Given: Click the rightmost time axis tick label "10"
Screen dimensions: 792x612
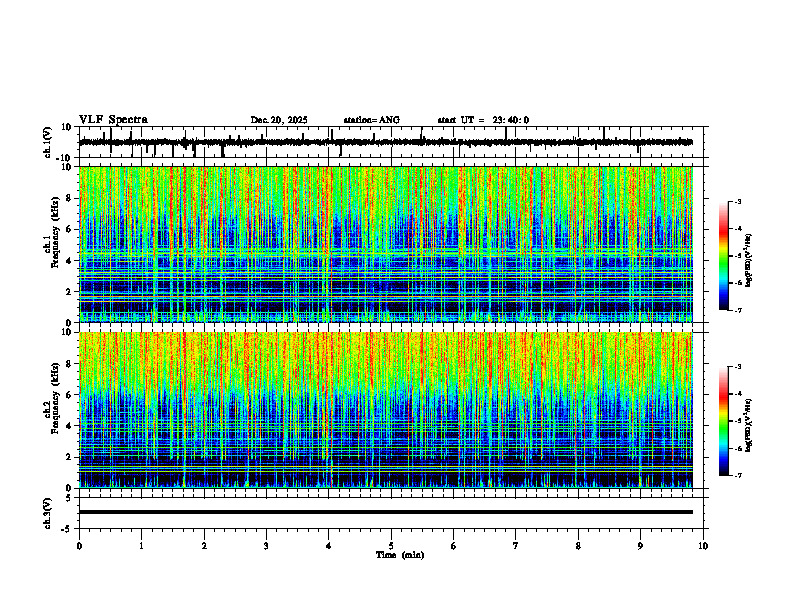Looking at the screenshot, I should point(703,546).
